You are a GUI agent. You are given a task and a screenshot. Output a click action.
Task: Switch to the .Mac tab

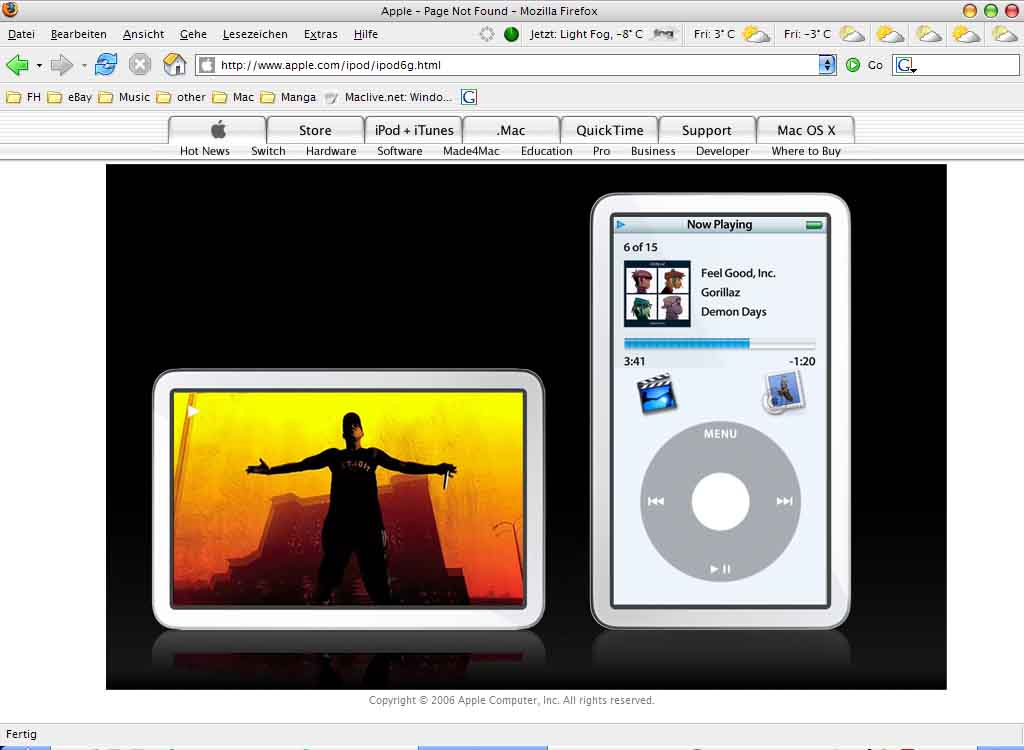(x=511, y=130)
